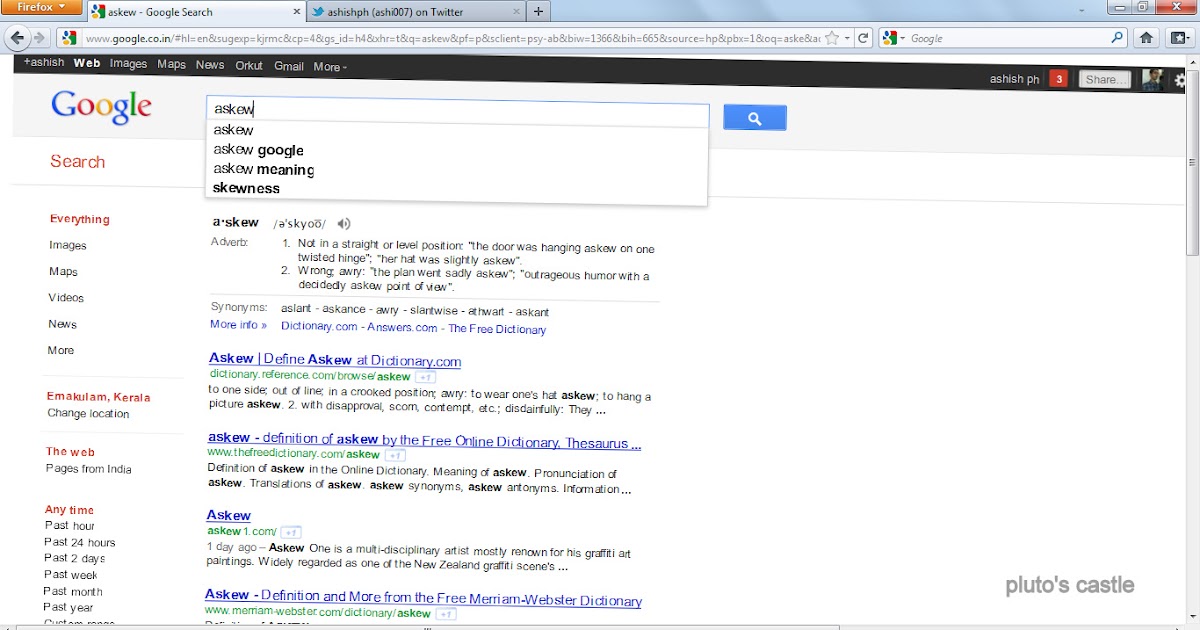
Task: Open the Firefox application menu
Action: pos(40,8)
